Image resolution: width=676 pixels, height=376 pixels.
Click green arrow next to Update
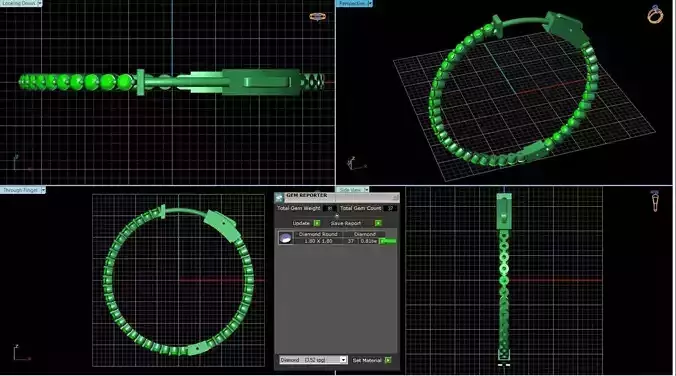pos(317,223)
